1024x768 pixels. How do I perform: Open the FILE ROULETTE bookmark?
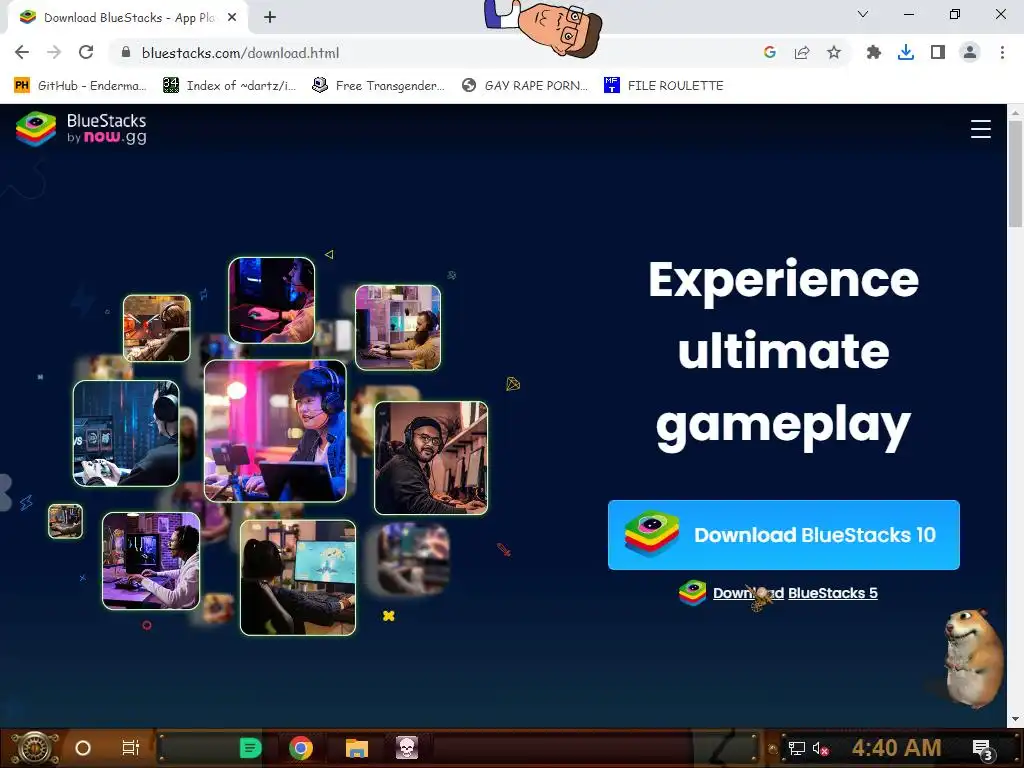(664, 86)
